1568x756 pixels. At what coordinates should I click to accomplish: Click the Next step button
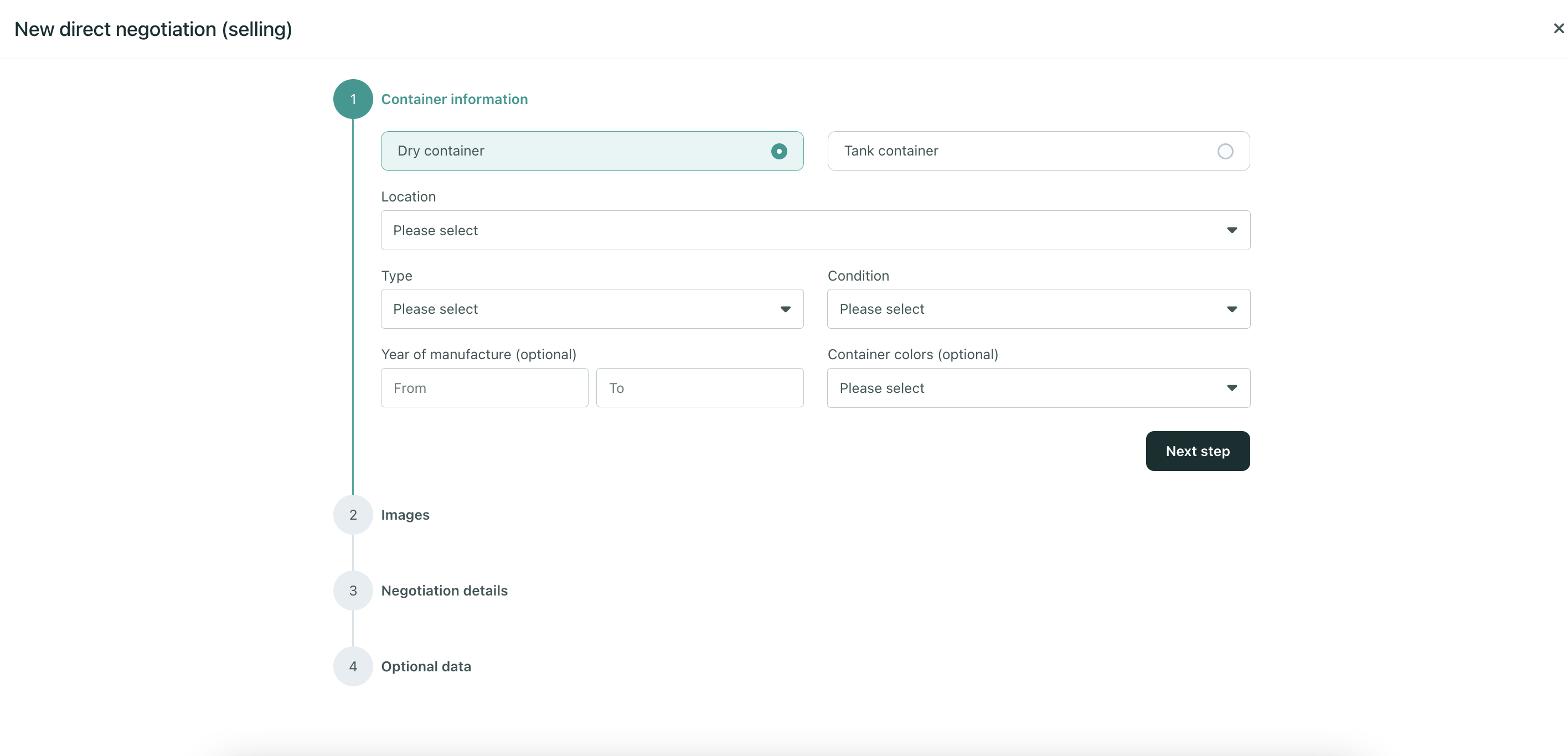pyautogui.click(x=1197, y=451)
